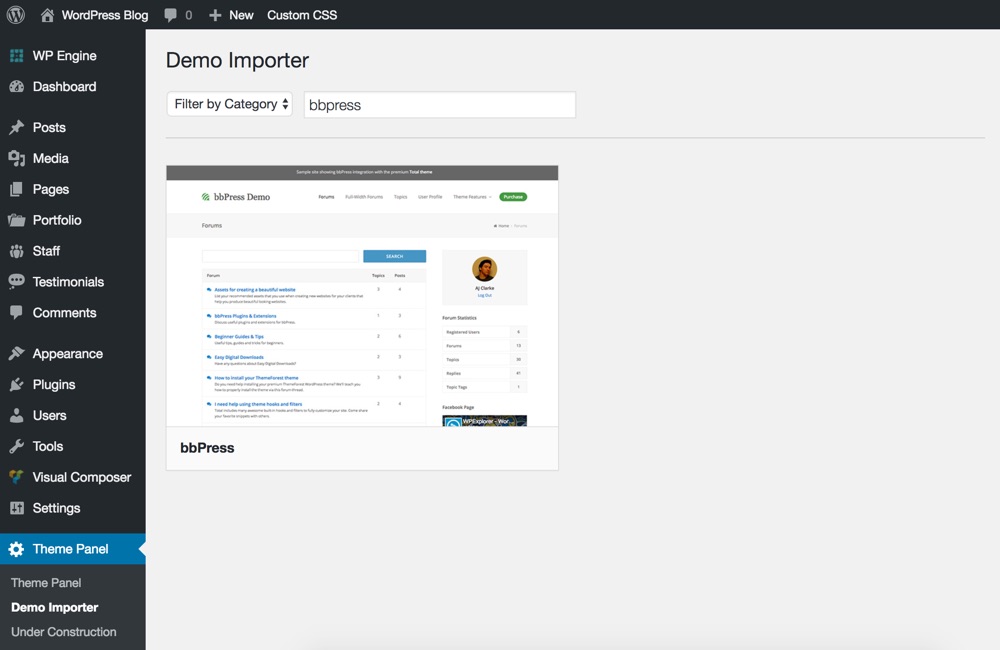The width and height of the screenshot is (1000, 650).
Task: Click the plus icon next to New
Action: (215, 15)
